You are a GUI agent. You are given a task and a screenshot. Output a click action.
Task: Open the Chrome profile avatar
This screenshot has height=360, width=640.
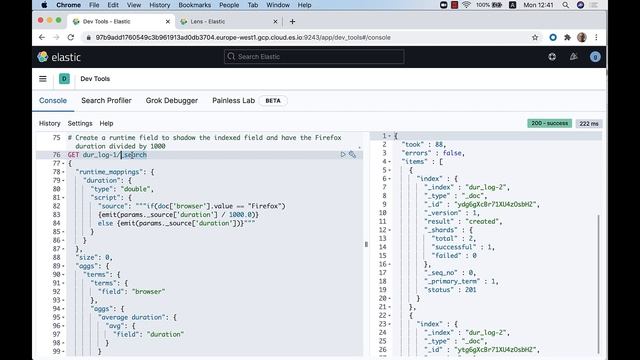(x=582, y=37)
